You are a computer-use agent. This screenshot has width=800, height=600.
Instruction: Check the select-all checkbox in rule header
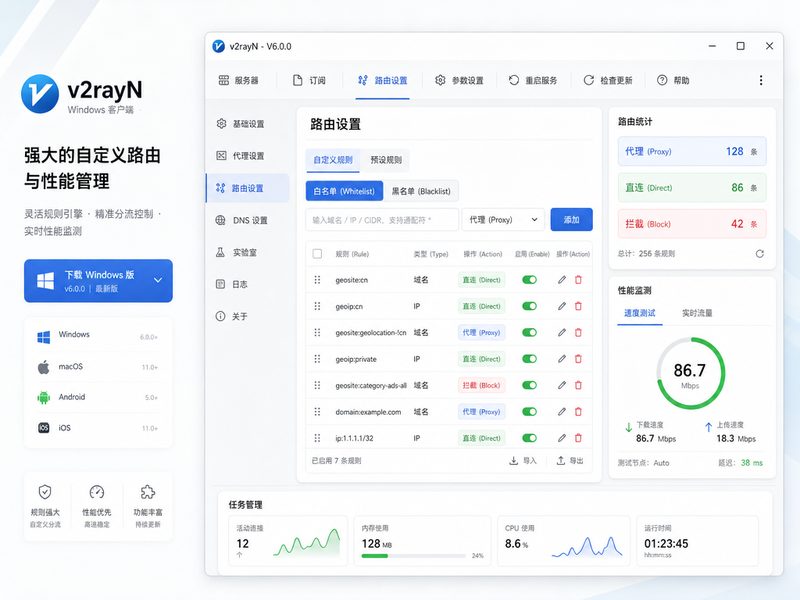point(317,254)
